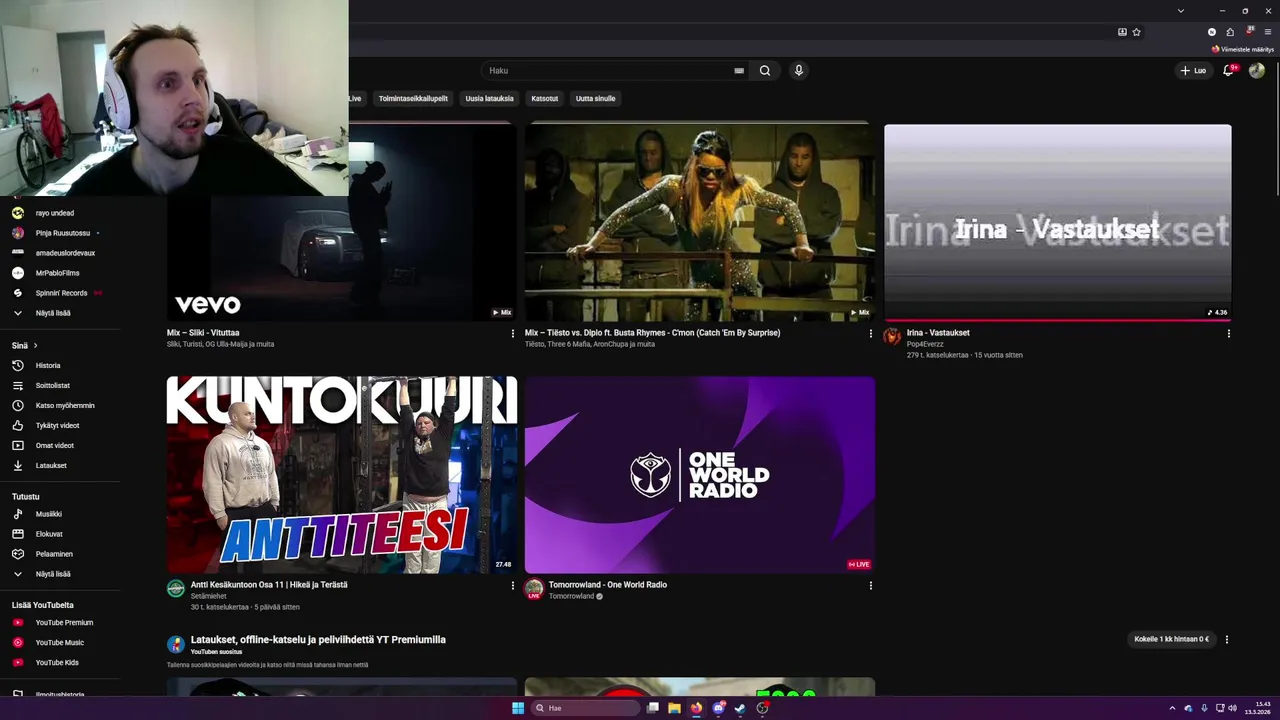Viewport: 1280px width, 720px height.
Task: Open options menu for Tomorrowland - One World Radio
Action: point(870,586)
